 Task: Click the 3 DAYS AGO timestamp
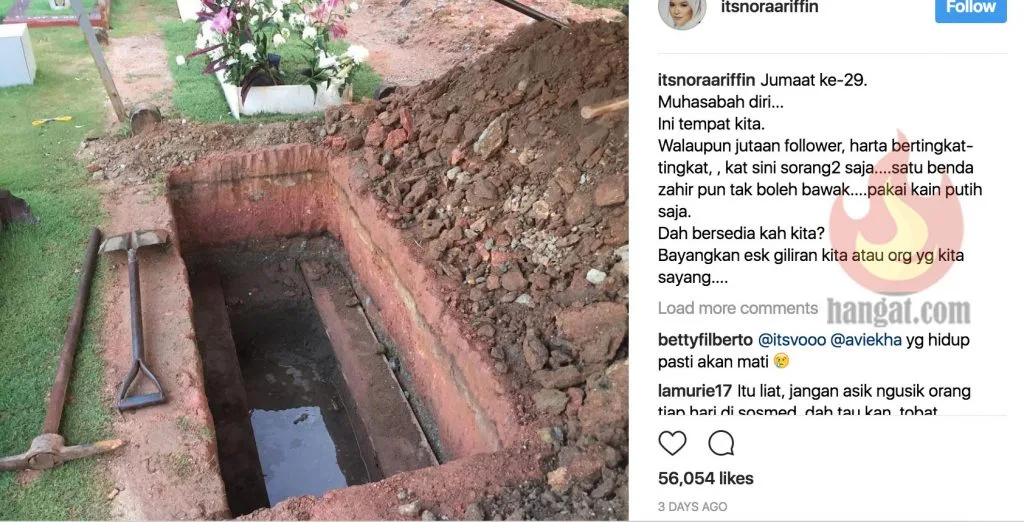(692, 506)
